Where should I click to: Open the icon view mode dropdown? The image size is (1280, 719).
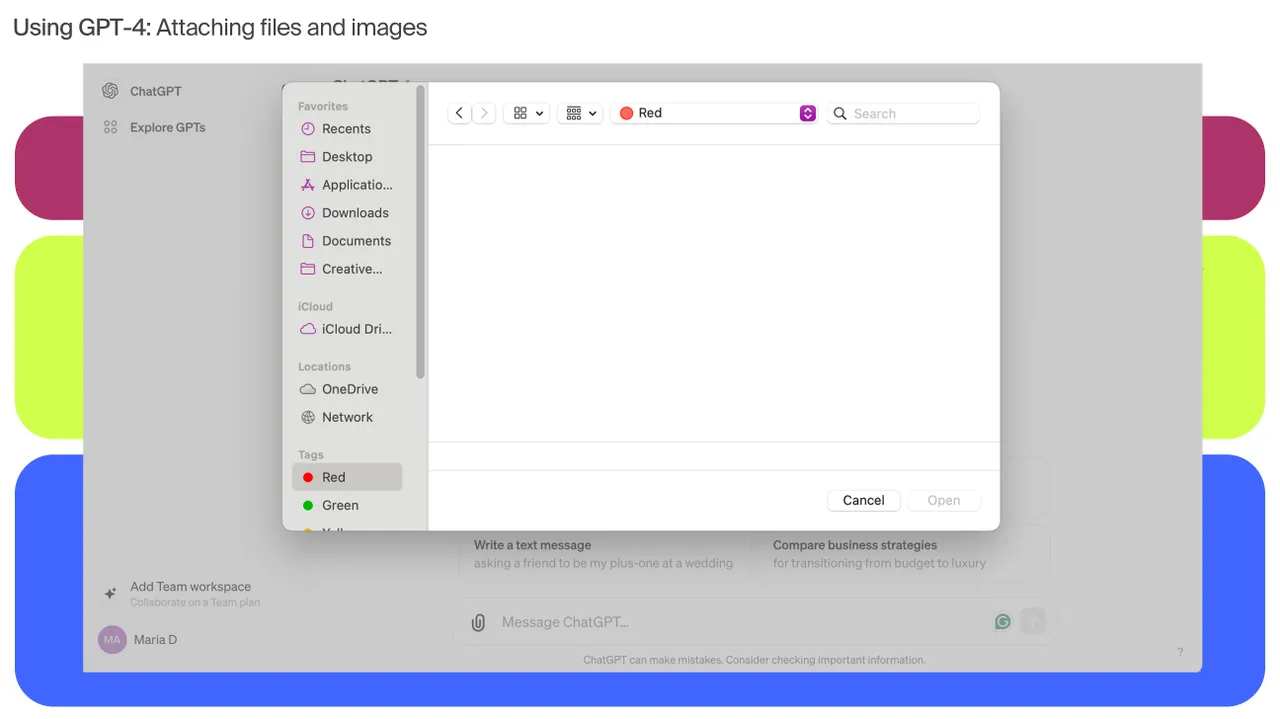pyautogui.click(x=527, y=113)
